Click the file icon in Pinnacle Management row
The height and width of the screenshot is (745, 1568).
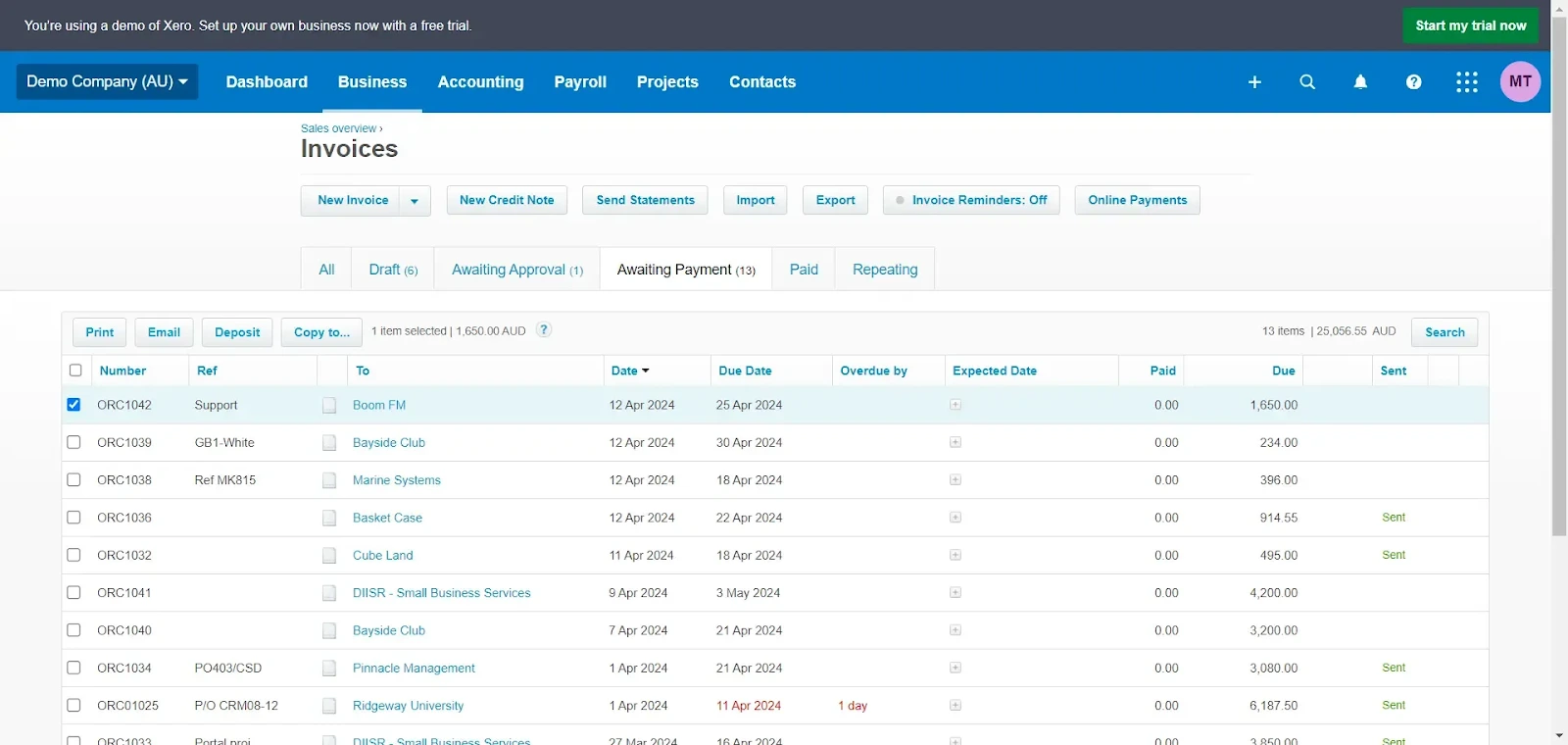[x=329, y=669]
